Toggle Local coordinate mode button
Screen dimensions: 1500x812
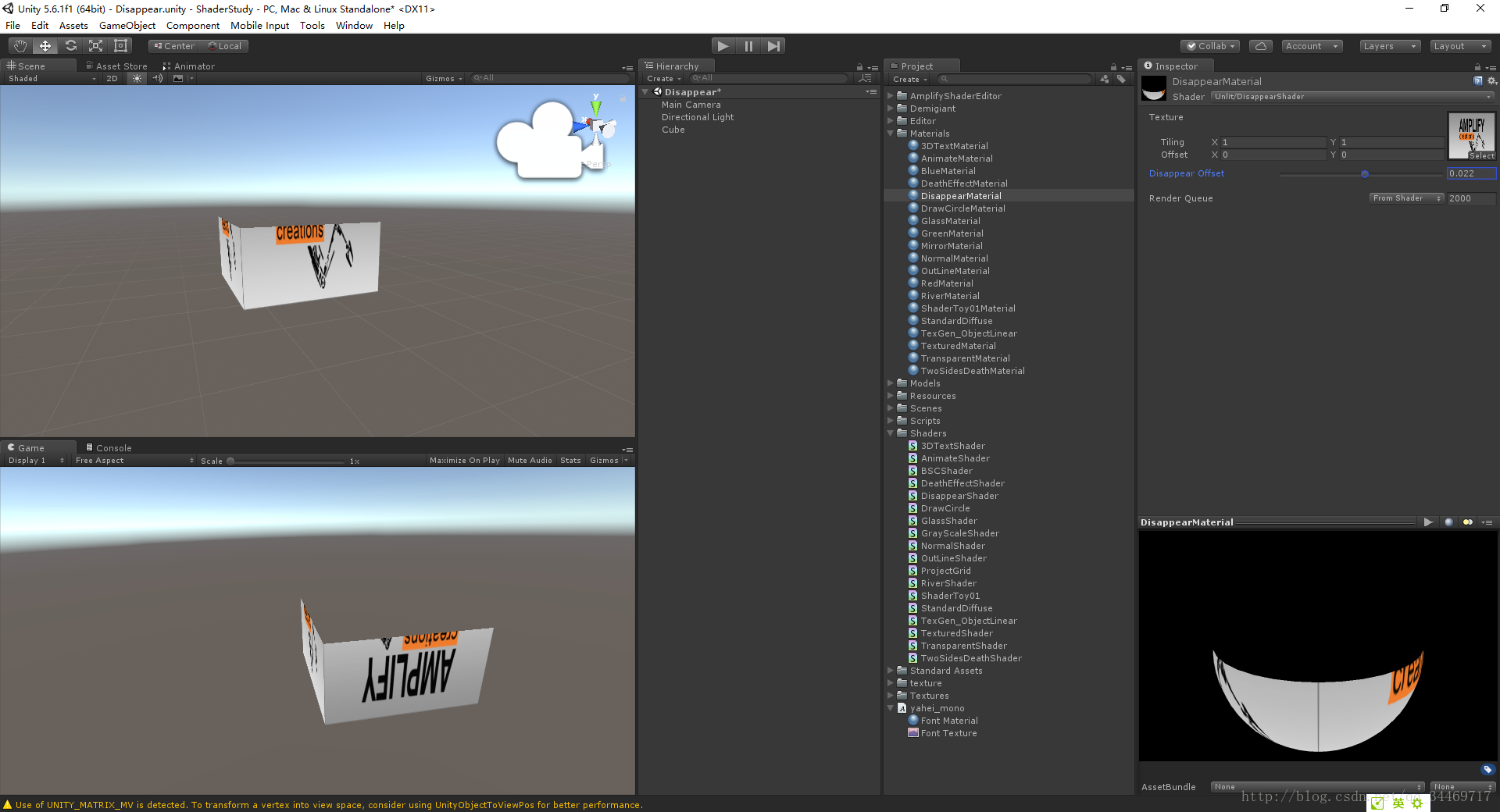tap(224, 46)
